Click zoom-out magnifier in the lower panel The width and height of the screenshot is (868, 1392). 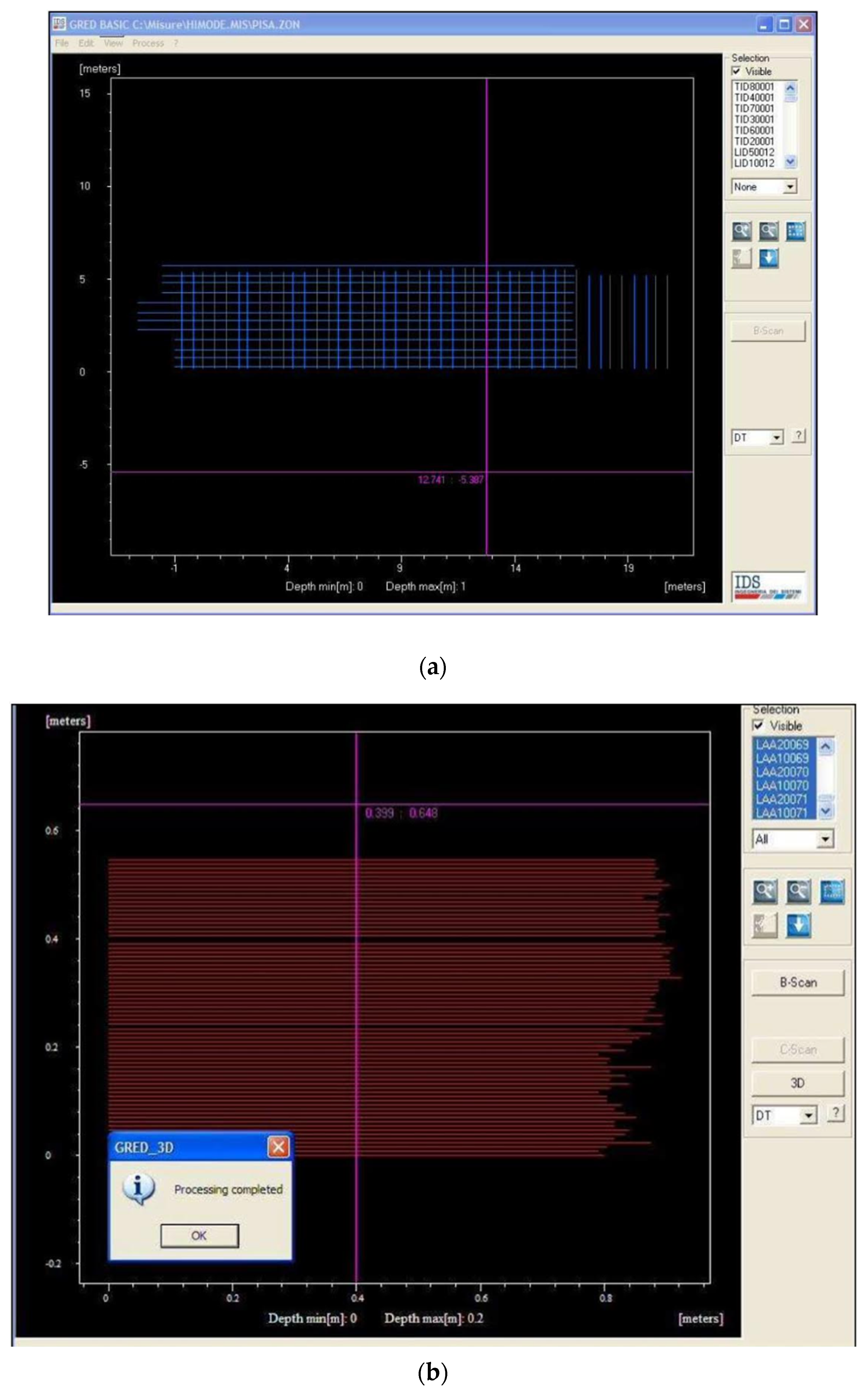(x=798, y=892)
